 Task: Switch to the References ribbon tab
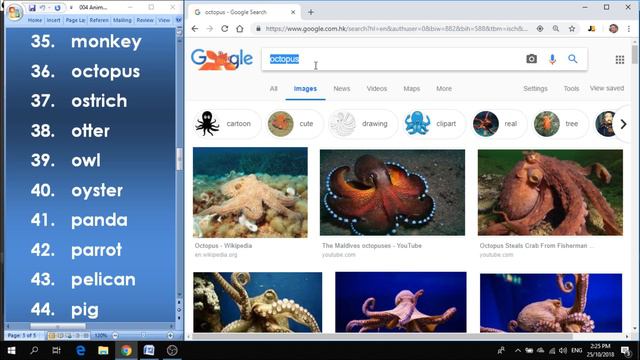coord(99,20)
